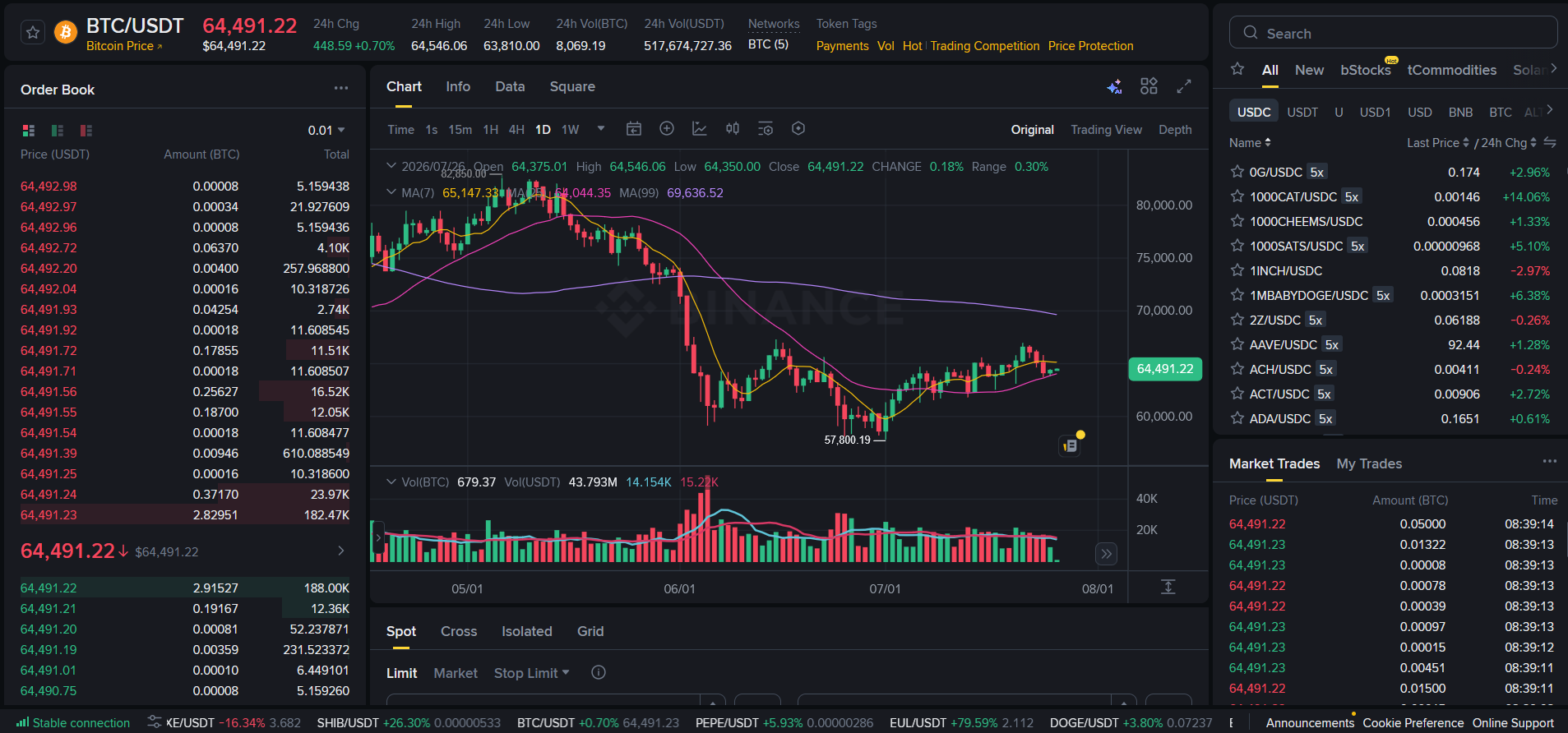1568x733 pixels.
Task: Open the AI assistant sparkle icon in chart header
Action: click(1114, 86)
